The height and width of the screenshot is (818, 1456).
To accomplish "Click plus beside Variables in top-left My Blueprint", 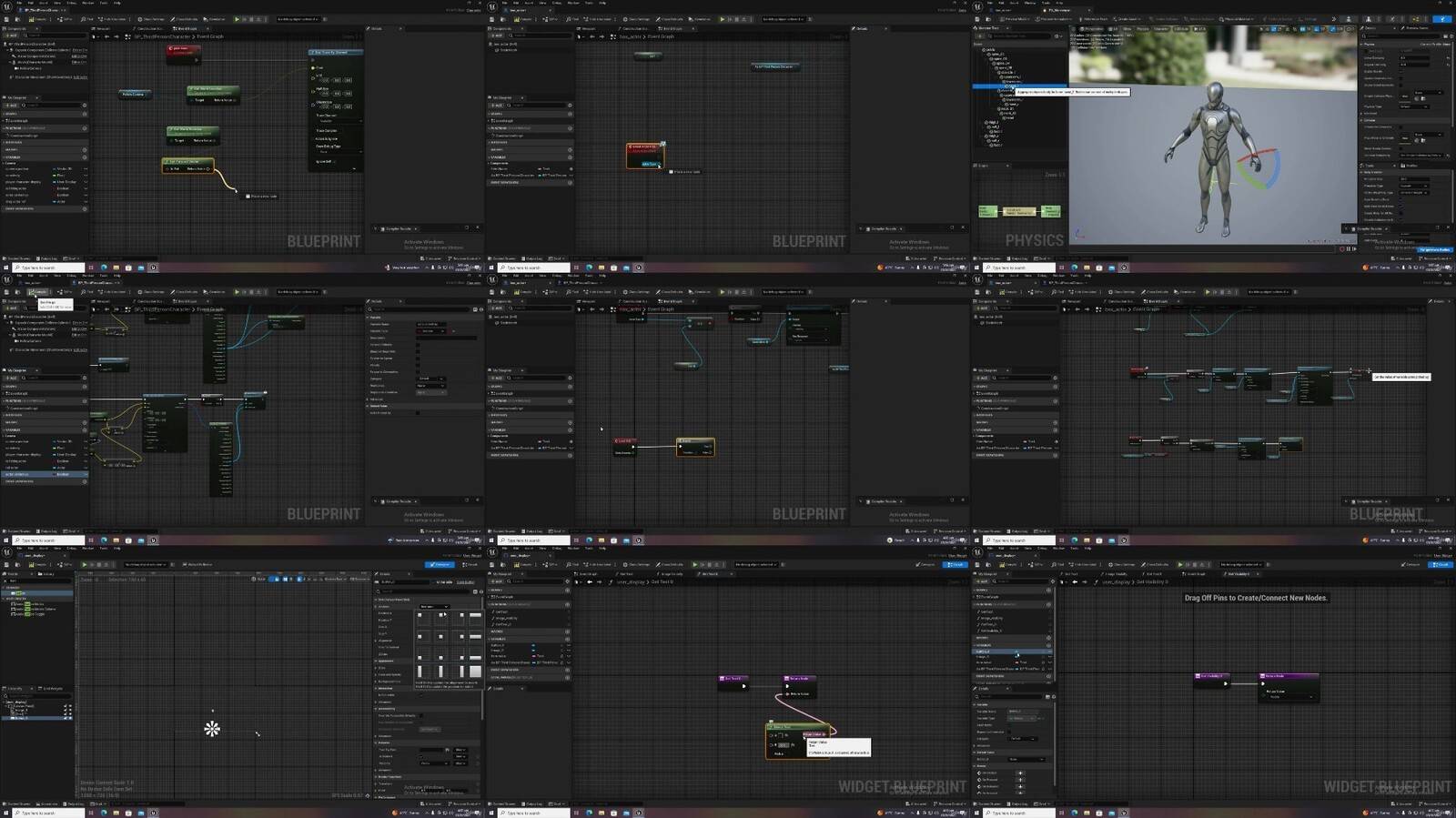I will [85, 157].
